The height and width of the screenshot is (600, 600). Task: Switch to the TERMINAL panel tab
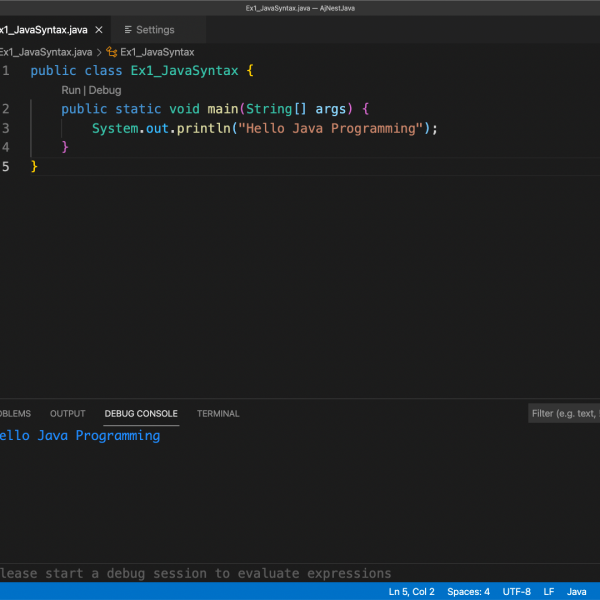(x=218, y=413)
